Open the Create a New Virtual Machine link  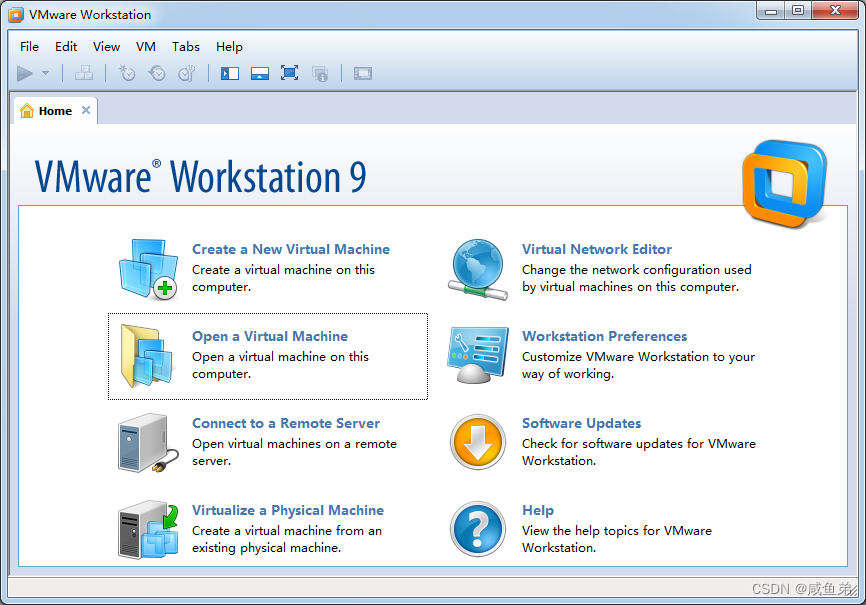point(291,249)
